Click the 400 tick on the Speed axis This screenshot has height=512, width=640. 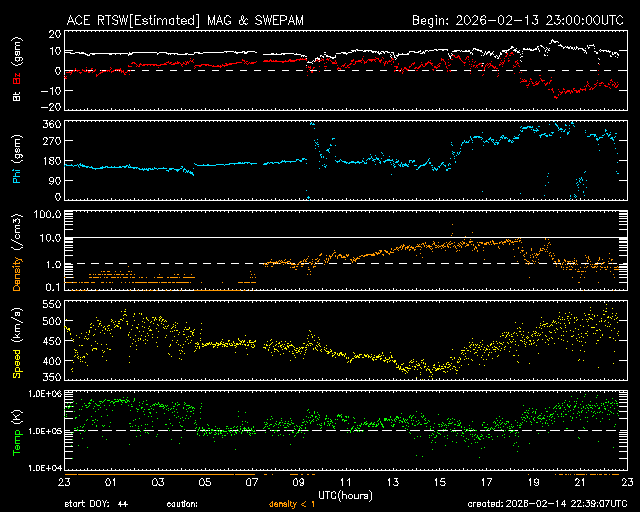(x=52, y=361)
